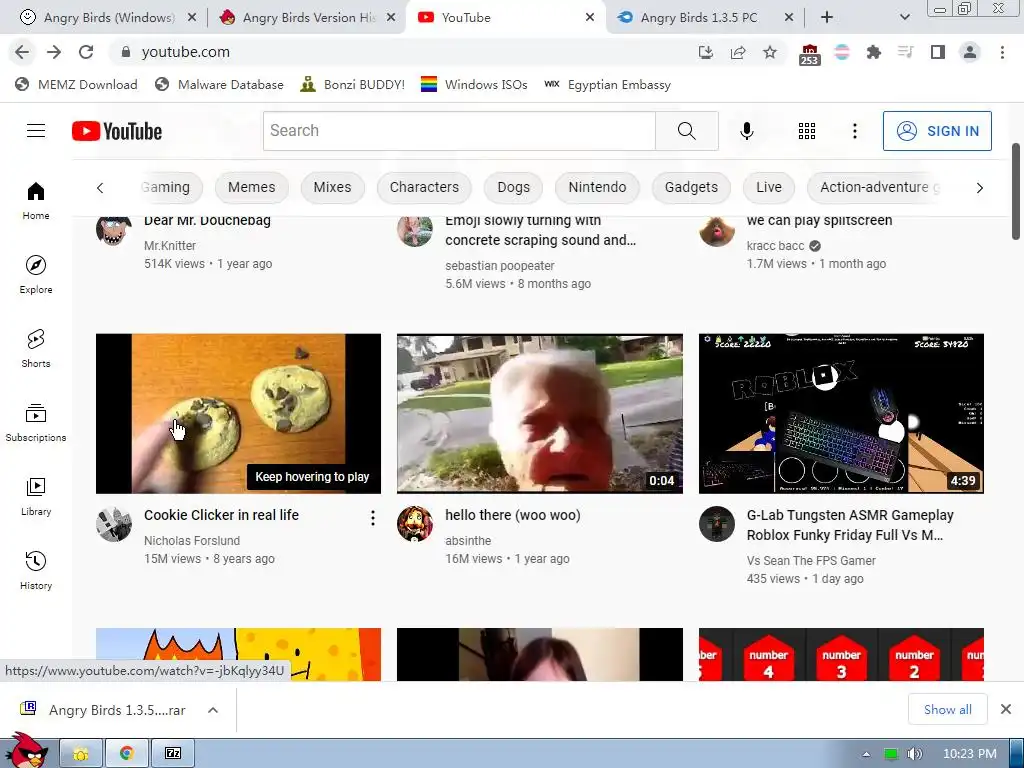Open History in the sidebar
This screenshot has height=768, width=1024.
pyautogui.click(x=36, y=571)
